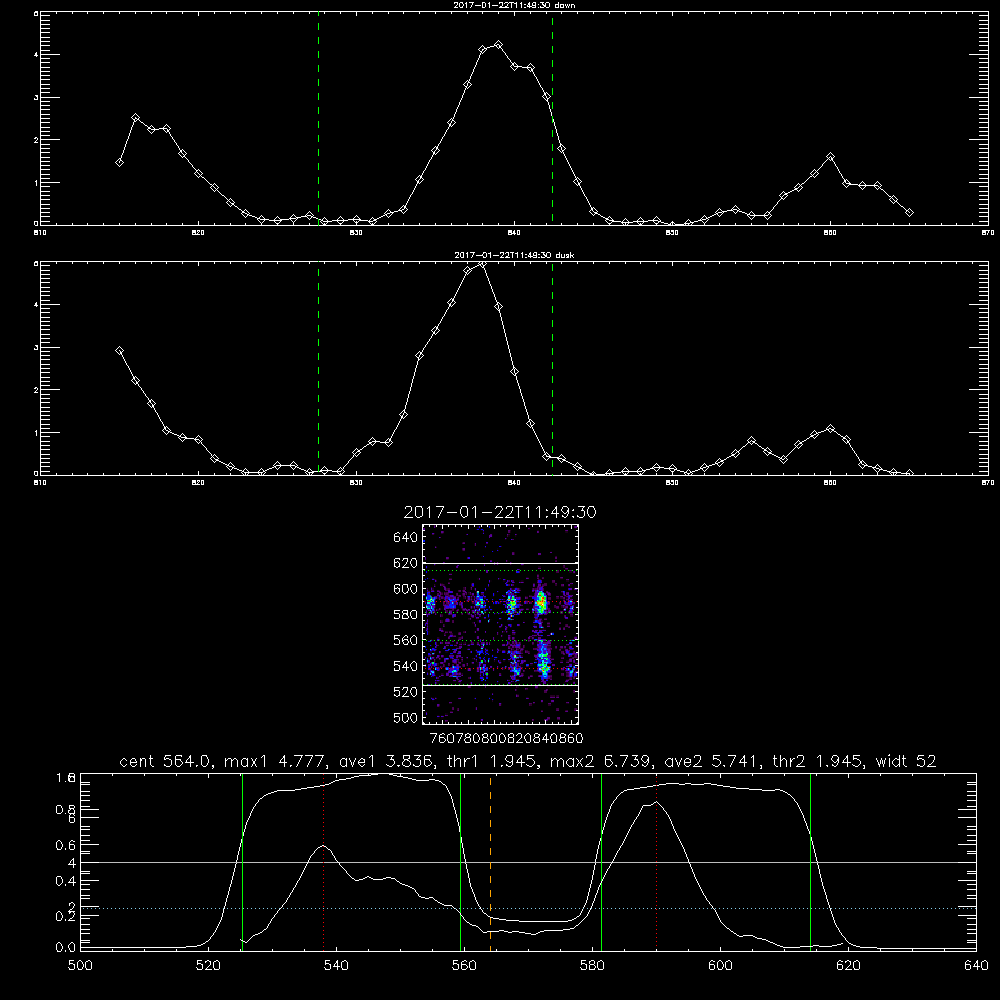Click the solid green line near 559
1000x1000 pixels.
coord(460,861)
